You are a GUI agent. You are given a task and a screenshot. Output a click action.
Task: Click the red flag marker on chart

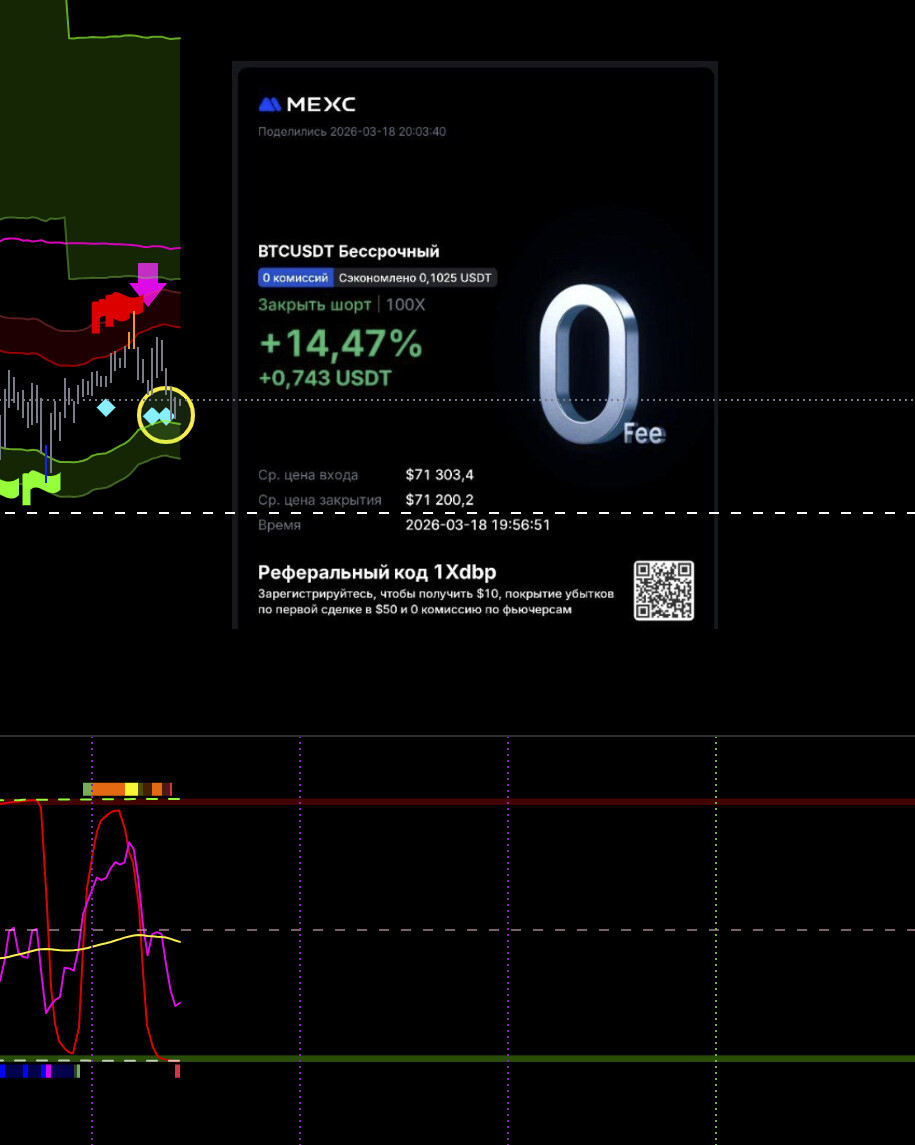click(114, 310)
